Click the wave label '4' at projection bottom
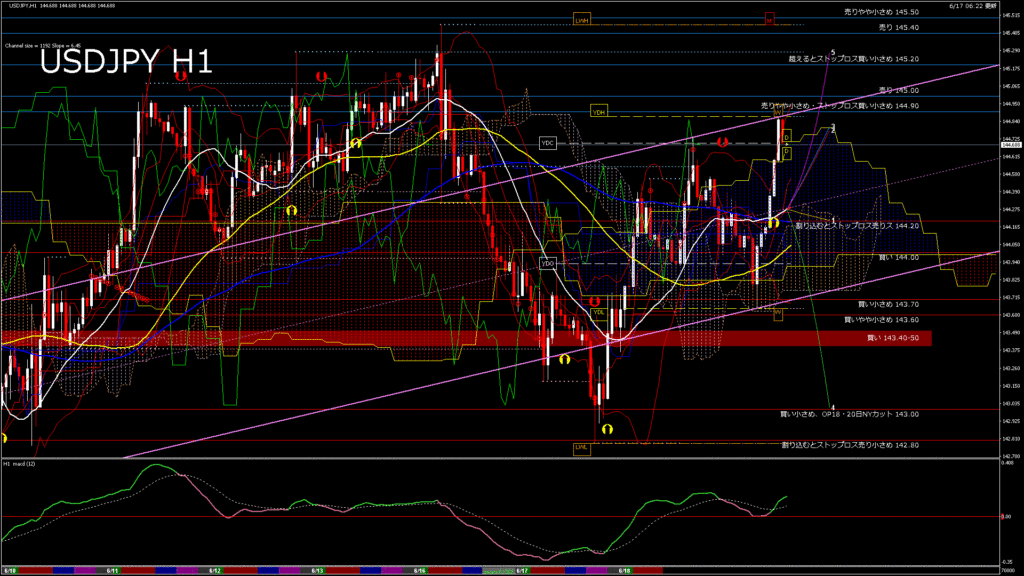The width and height of the screenshot is (1024, 576). (833, 408)
